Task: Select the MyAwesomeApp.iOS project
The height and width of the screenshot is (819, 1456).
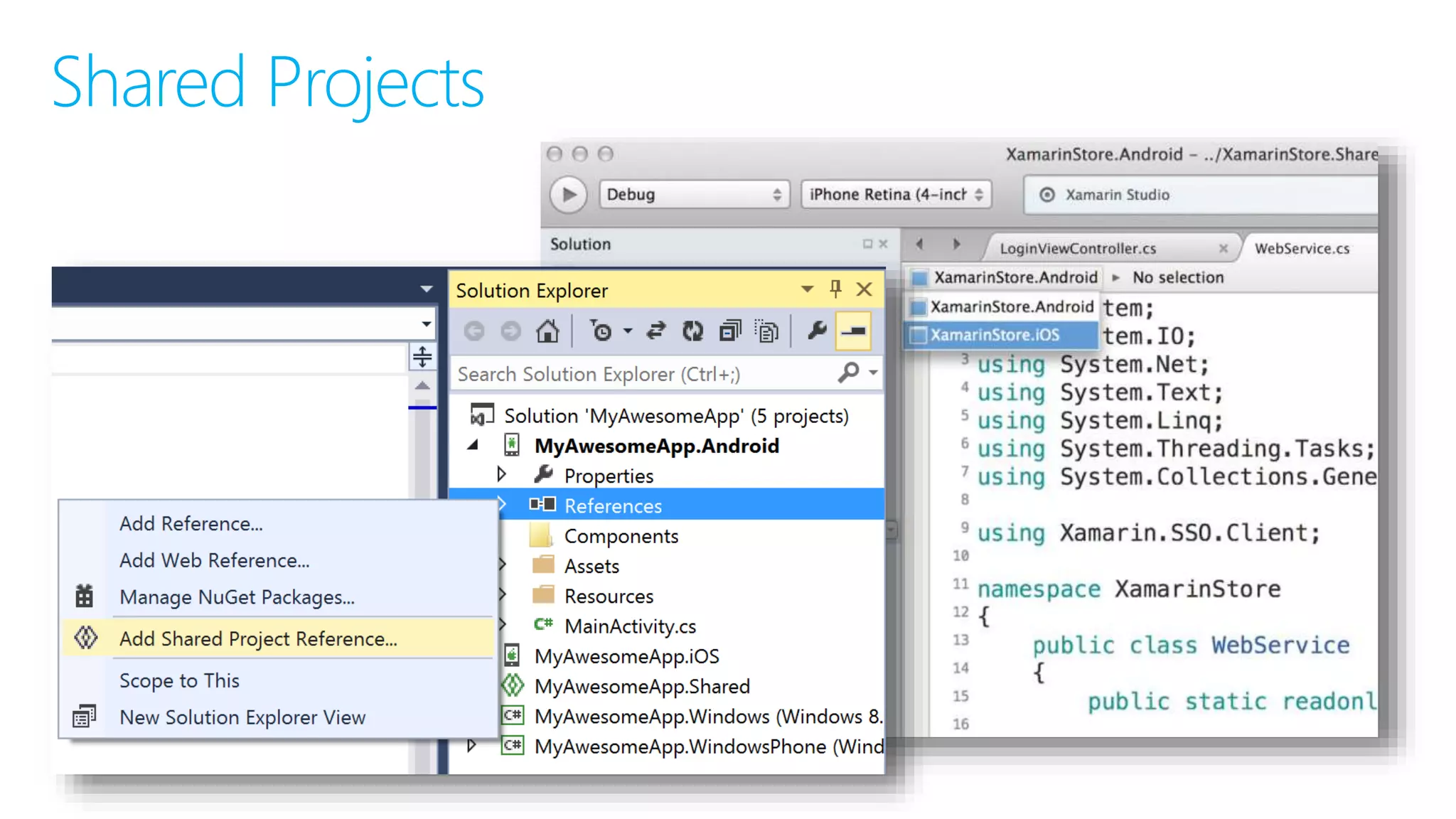Action: point(626,655)
